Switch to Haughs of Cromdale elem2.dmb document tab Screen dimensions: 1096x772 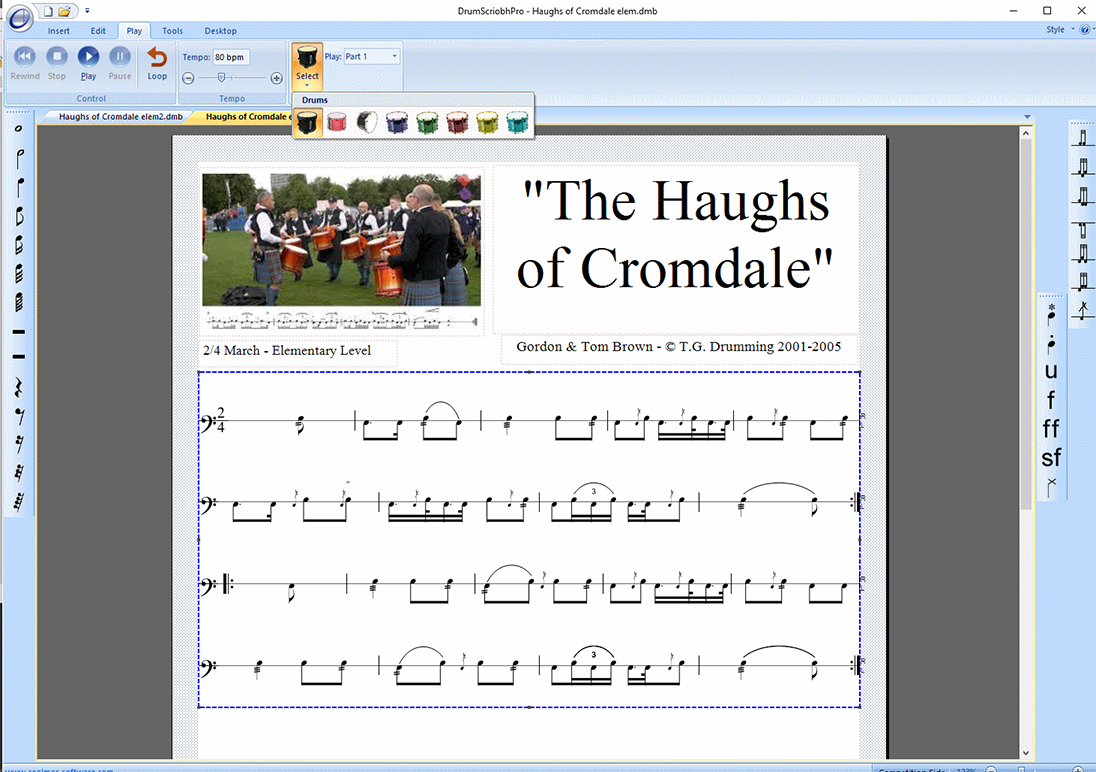coord(120,116)
